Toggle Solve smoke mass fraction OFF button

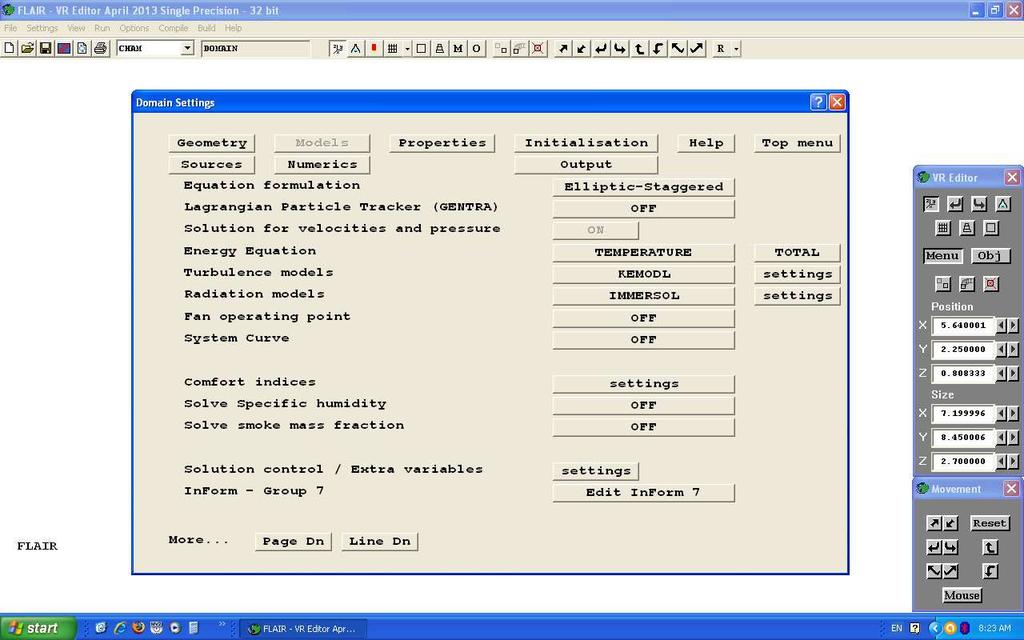tap(643, 427)
